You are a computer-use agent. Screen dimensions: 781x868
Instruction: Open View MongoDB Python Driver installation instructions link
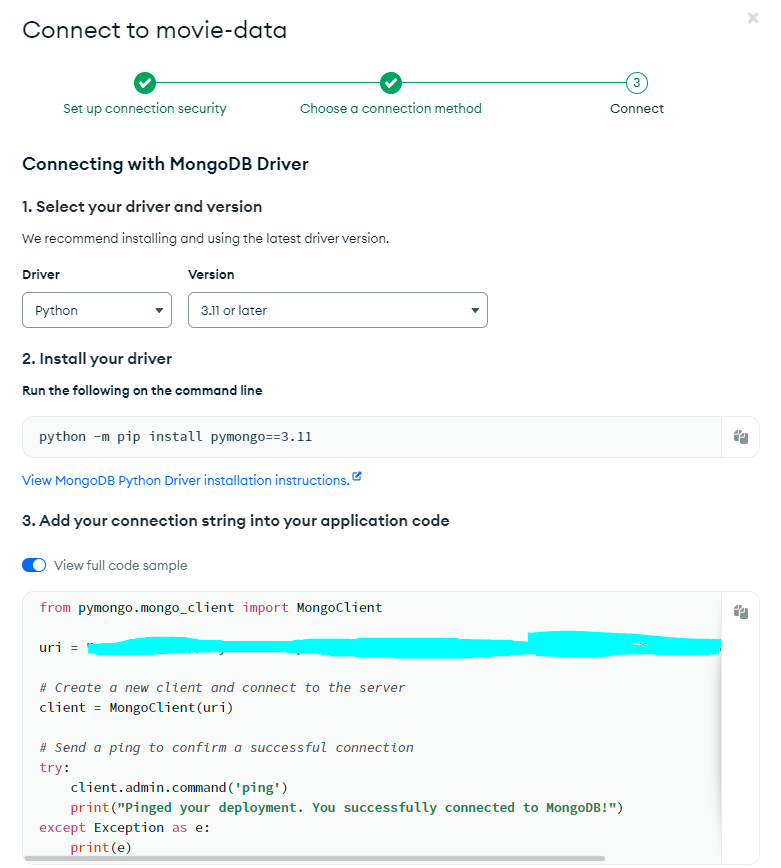point(186,480)
